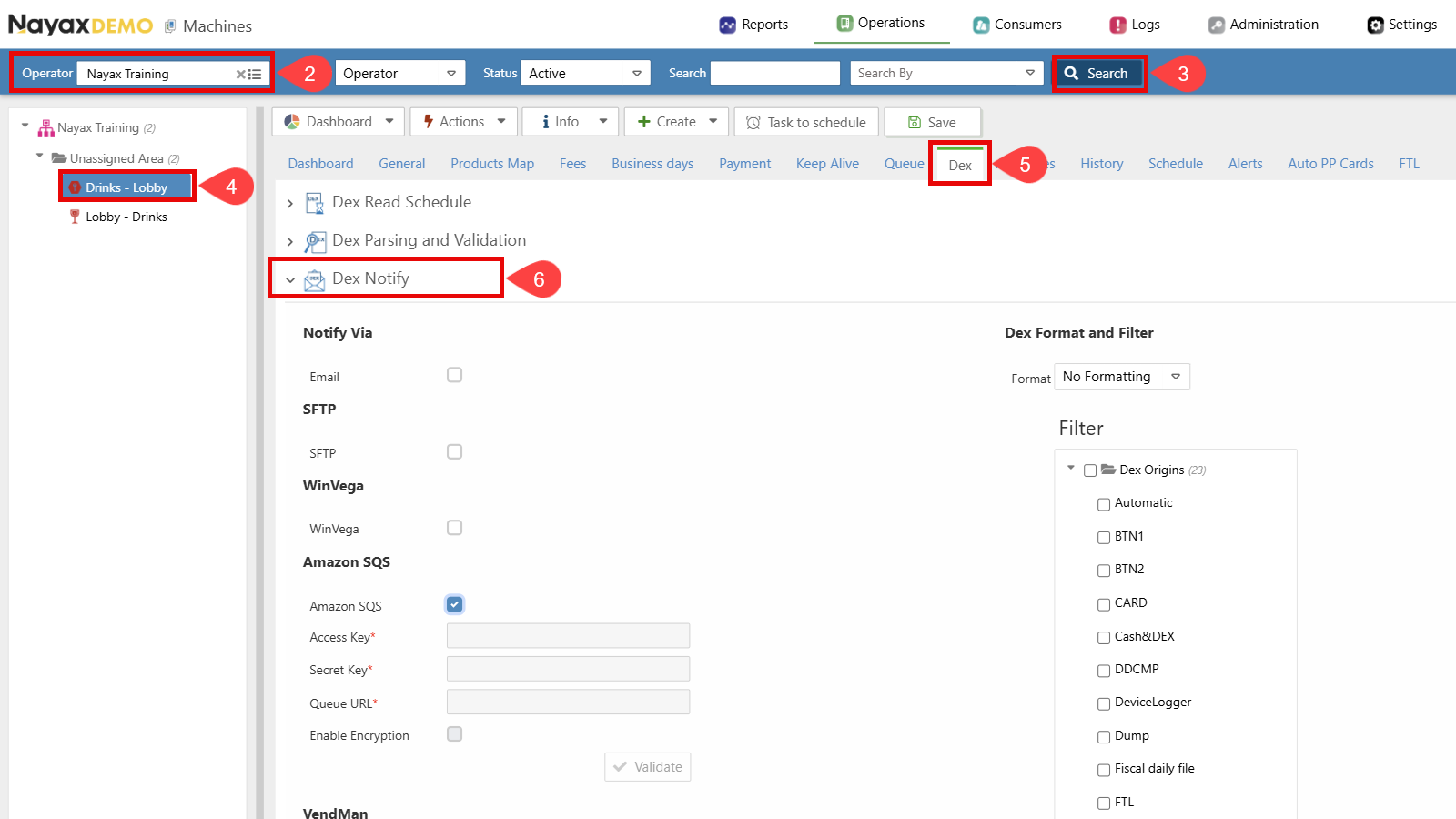Switch to the Products Map tab
The width and height of the screenshot is (1456, 819).
pyautogui.click(x=492, y=164)
